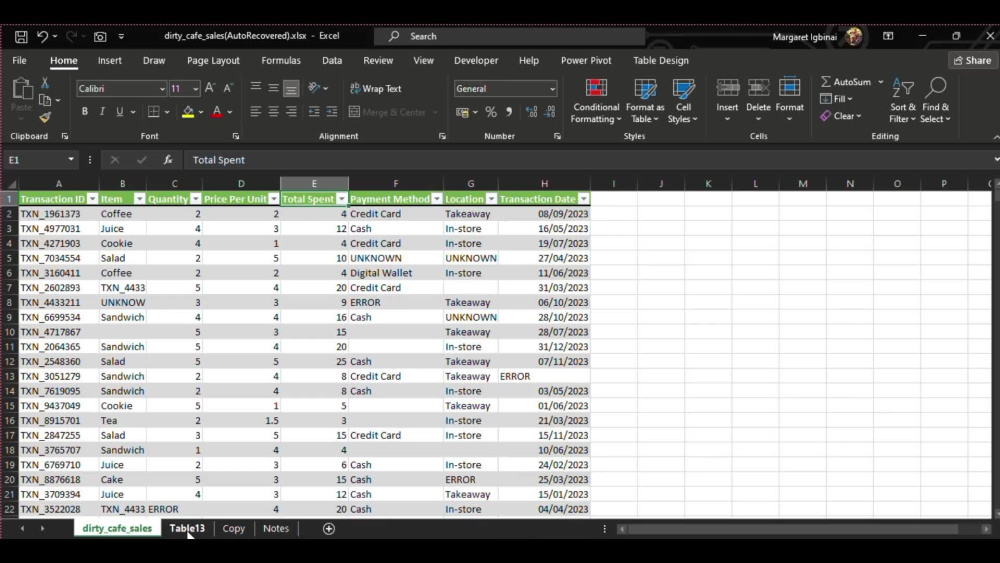This screenshot has height=563, width=1000.
Task: Add a new sheet with plus icon
Action: pos(328,529)
